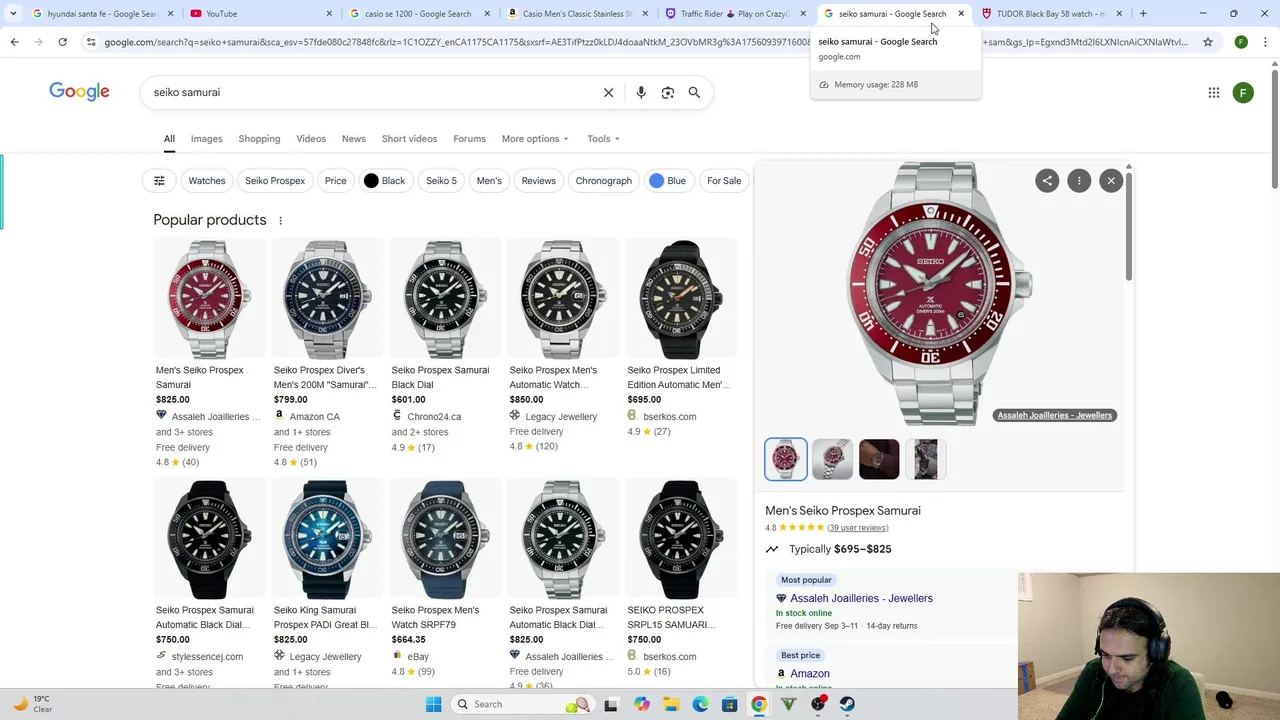Open Popular products three-dot options
The height and width of the screenshot is (720, 1280).
[x=280, y=220]
